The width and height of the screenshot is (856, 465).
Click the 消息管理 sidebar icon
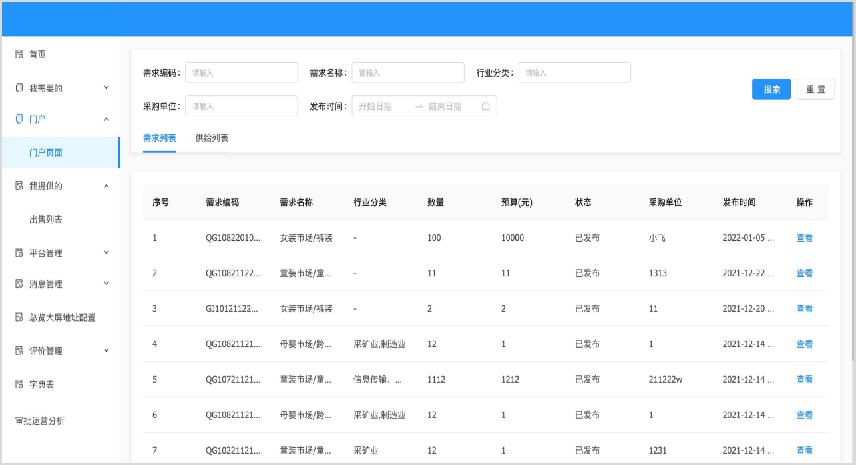[19, 284]
